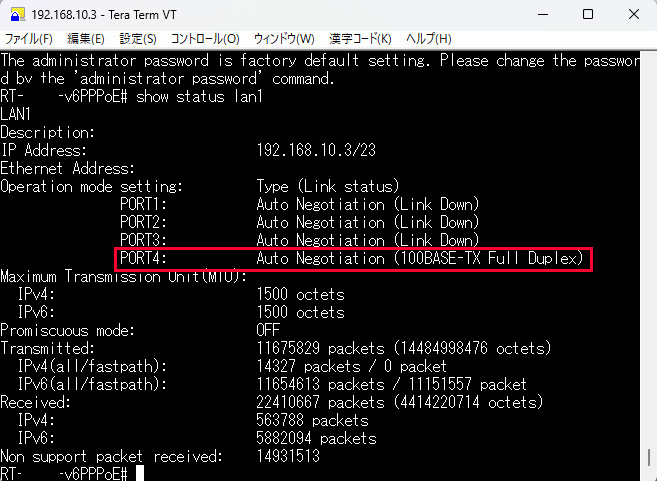This screenshot has width=657, height=481.
Task: Click '5882094 packets' IPv6 received value
Action: [x=316, y=439]
